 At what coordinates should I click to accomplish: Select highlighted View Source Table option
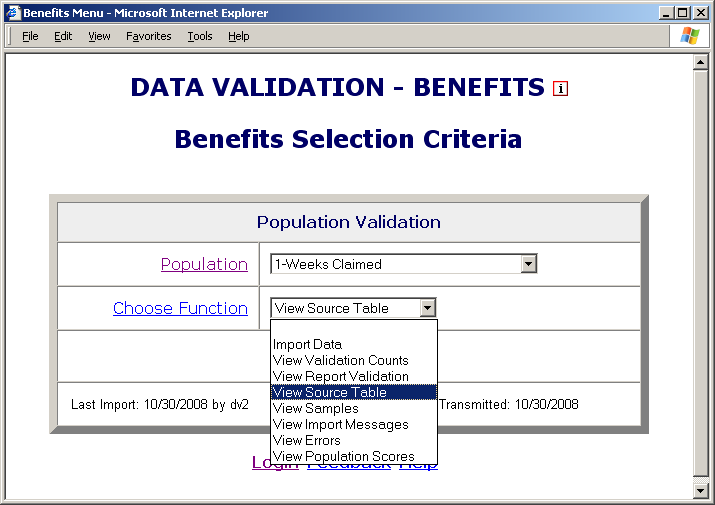(x=354, y=392)
